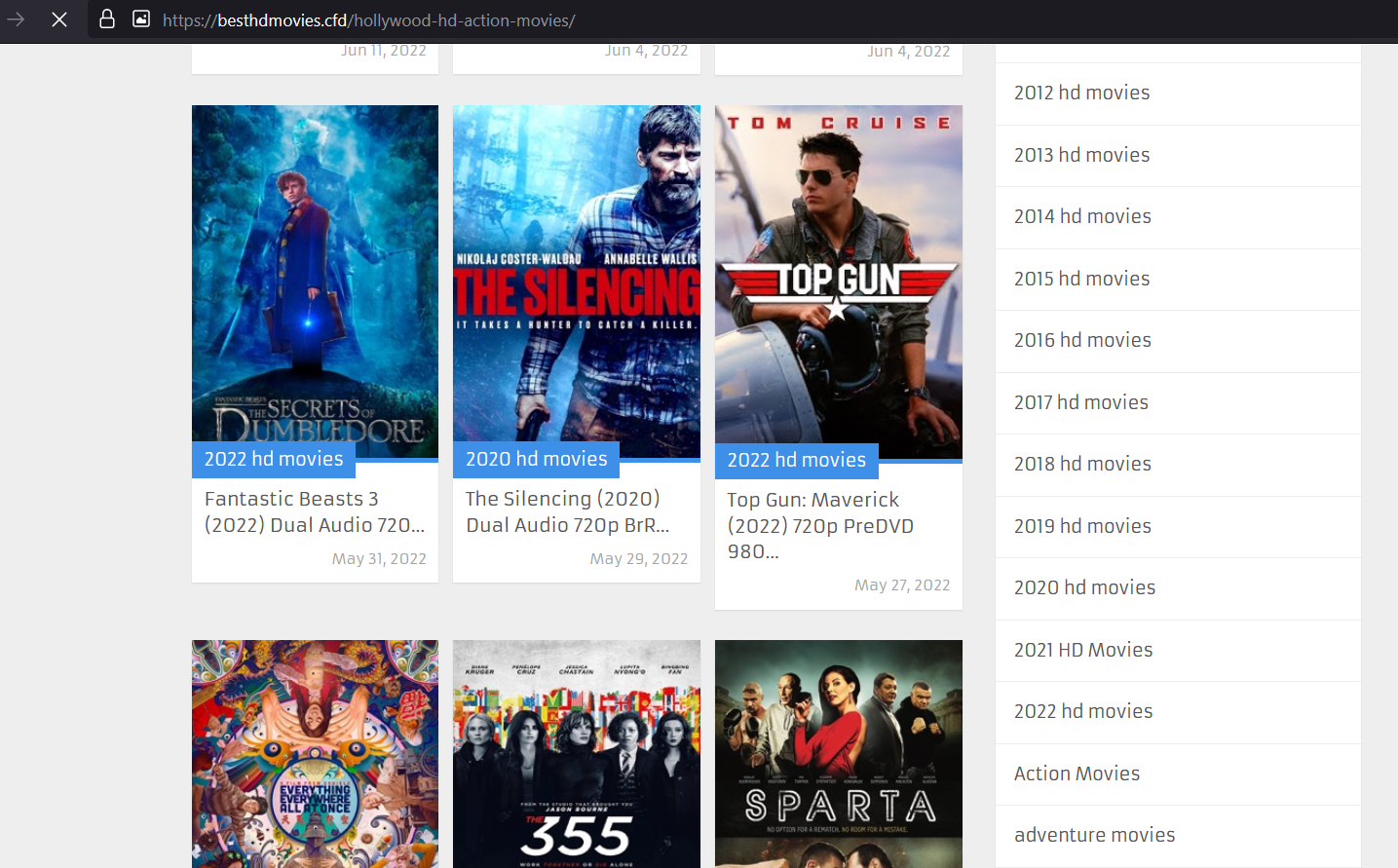The height and width of the screenshot is (868, 1398).
Task: Open the Sparta movie poster
Action: 839,754
